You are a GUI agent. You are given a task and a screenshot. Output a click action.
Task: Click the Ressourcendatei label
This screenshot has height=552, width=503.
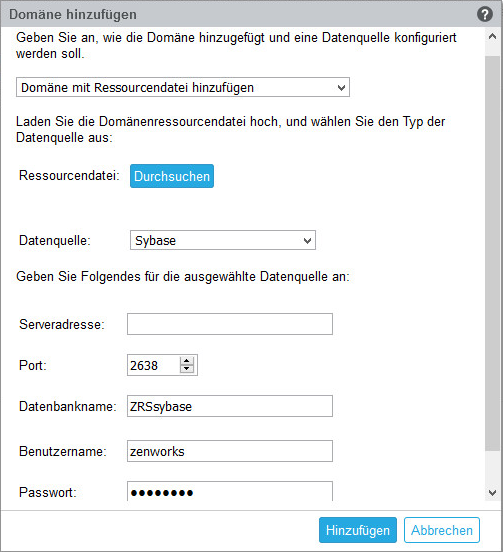click(69, 175)
